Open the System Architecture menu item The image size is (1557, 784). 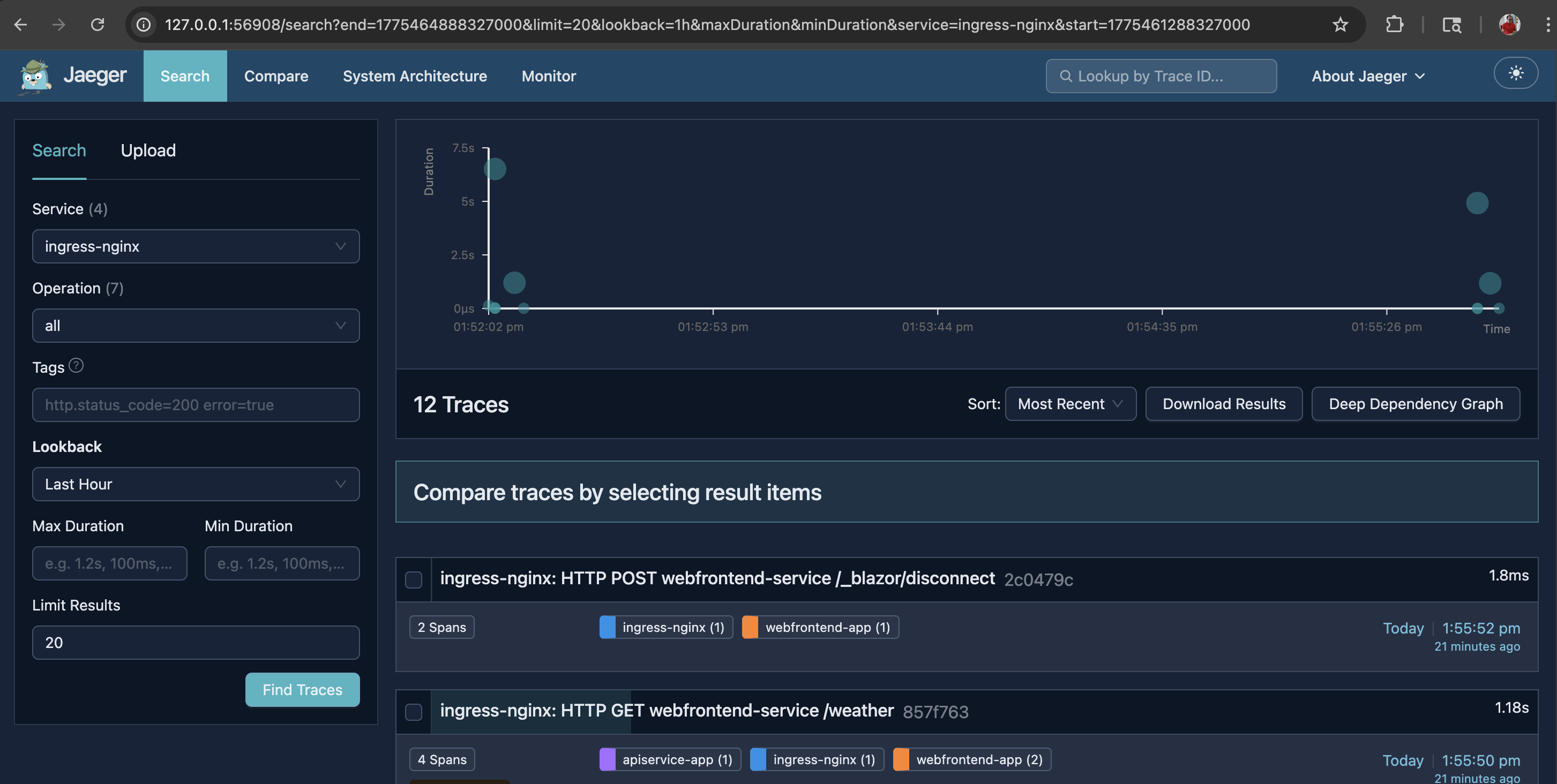pyautogui.click(x=415, y=76)
